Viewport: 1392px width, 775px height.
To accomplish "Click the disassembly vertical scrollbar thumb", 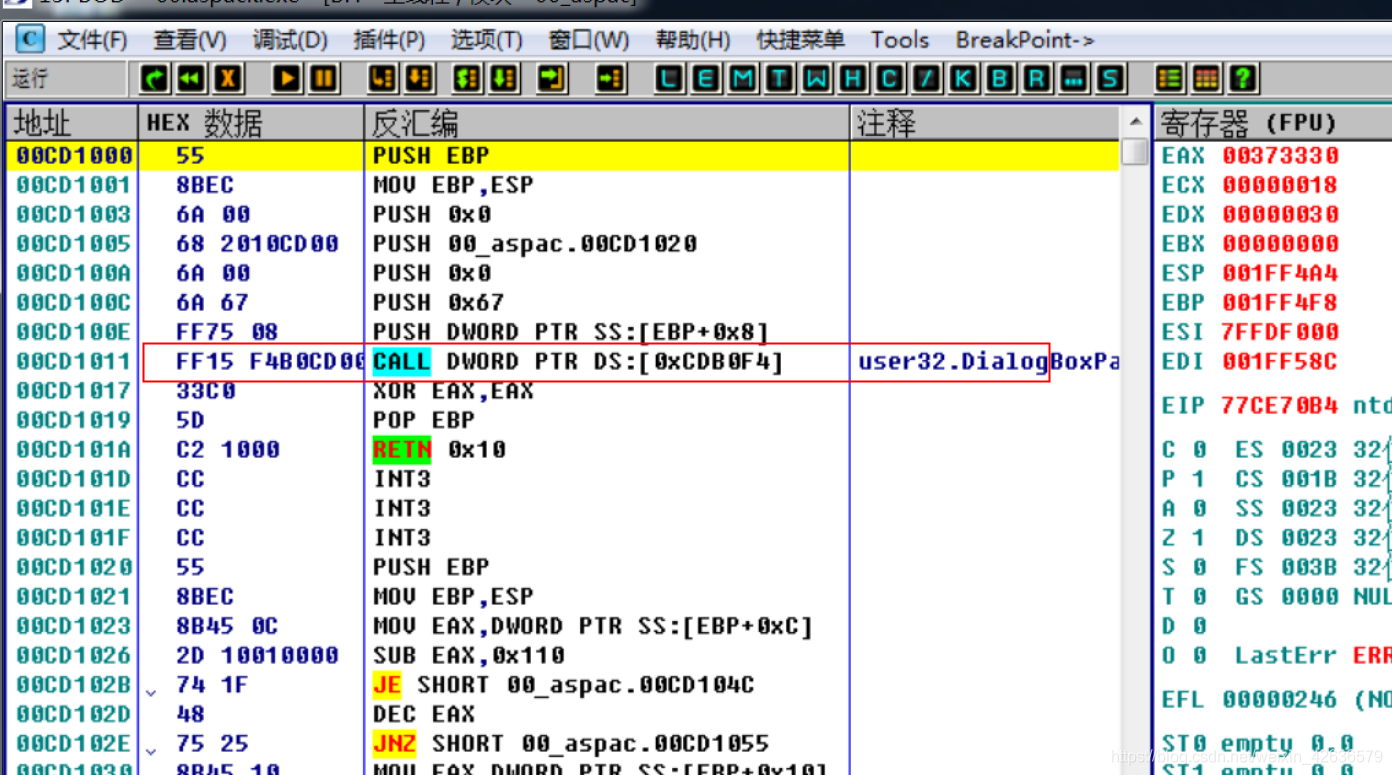I will pos(1135,152).
